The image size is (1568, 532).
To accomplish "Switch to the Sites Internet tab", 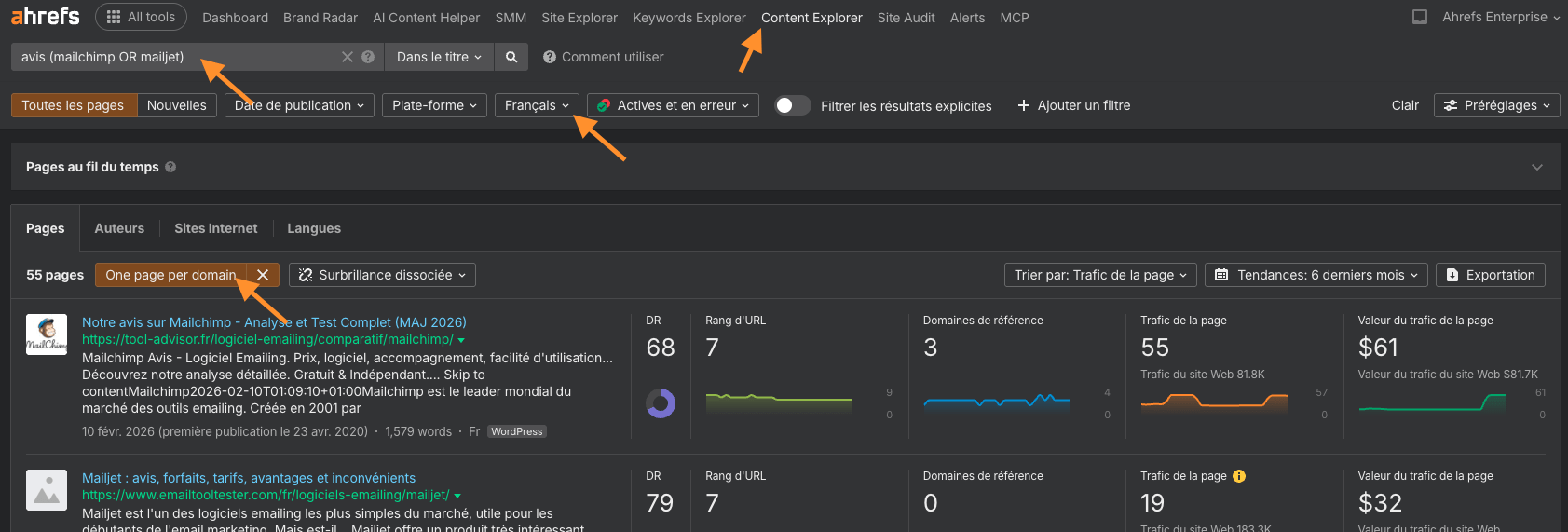I will pos(215,228).
